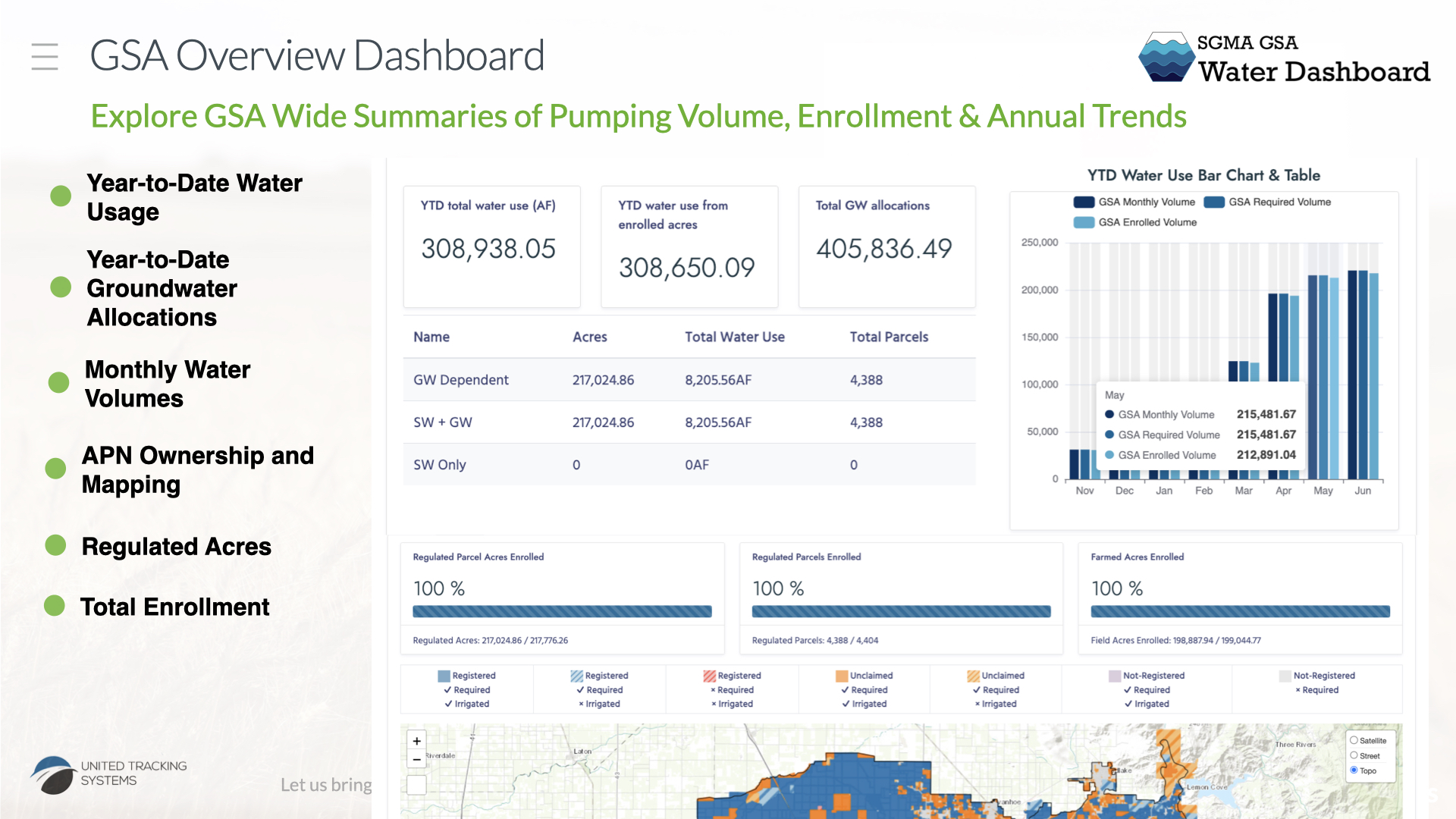
Task: Zoom out on the map
Action: [x=416, y=759]
